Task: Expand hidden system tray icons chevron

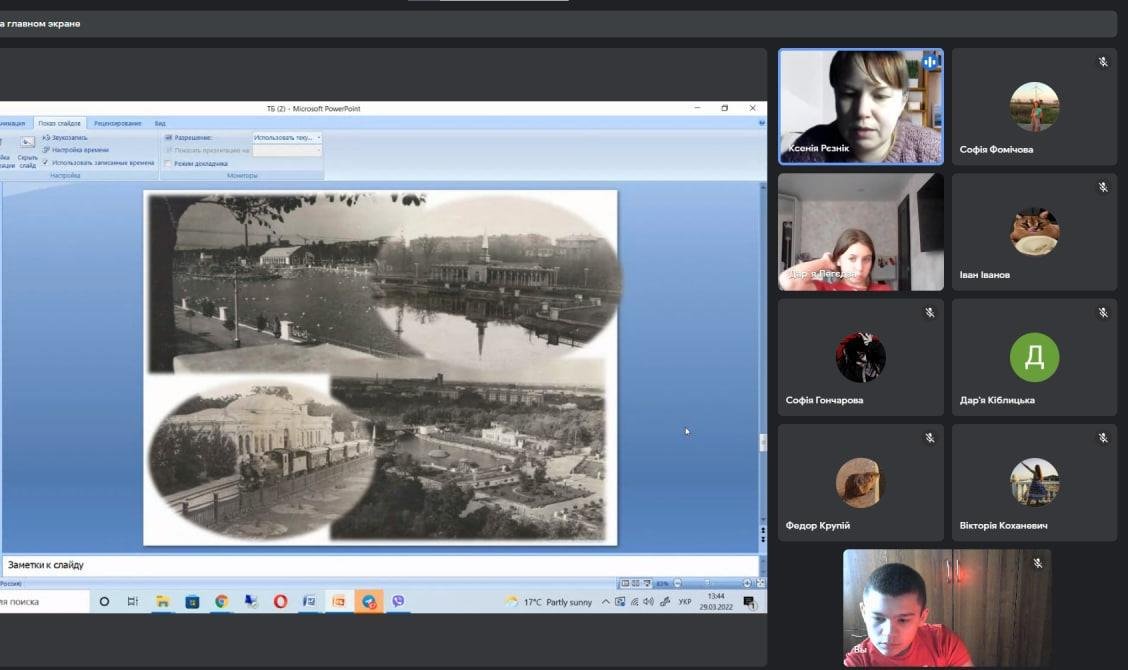Action: tap(606, 602)
